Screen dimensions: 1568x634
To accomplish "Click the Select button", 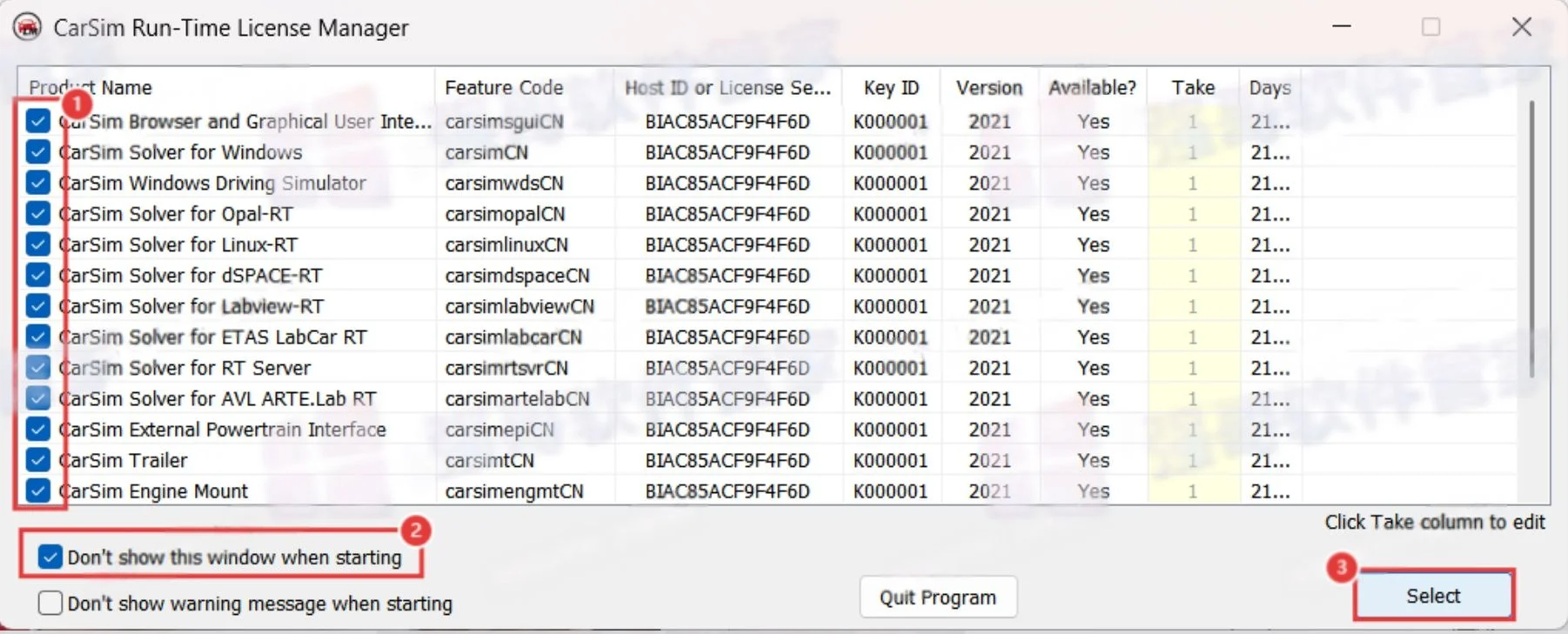I will pyautogui.click(x=1433, y=596).
